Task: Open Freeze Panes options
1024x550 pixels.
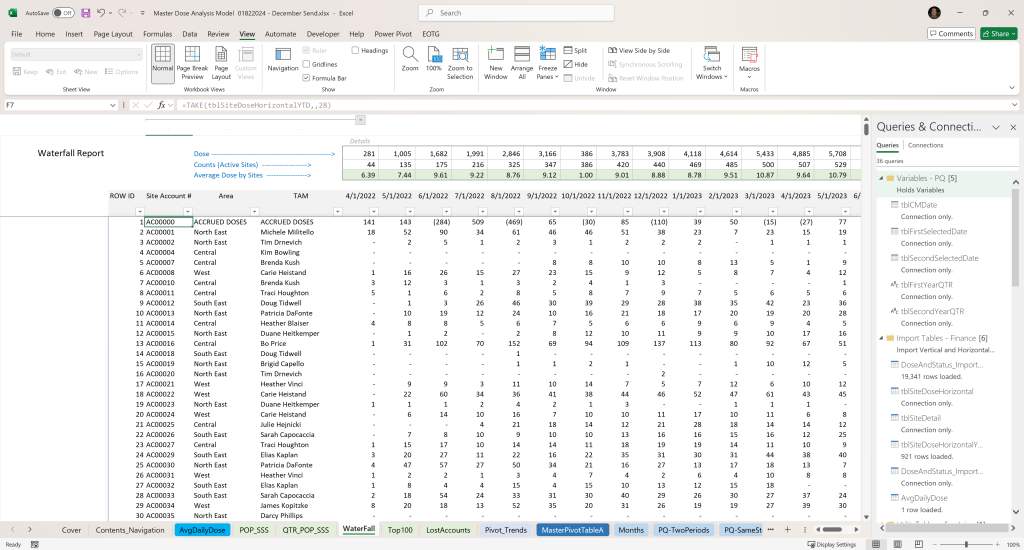Action: pyautogui.click(x=547, y=63)
